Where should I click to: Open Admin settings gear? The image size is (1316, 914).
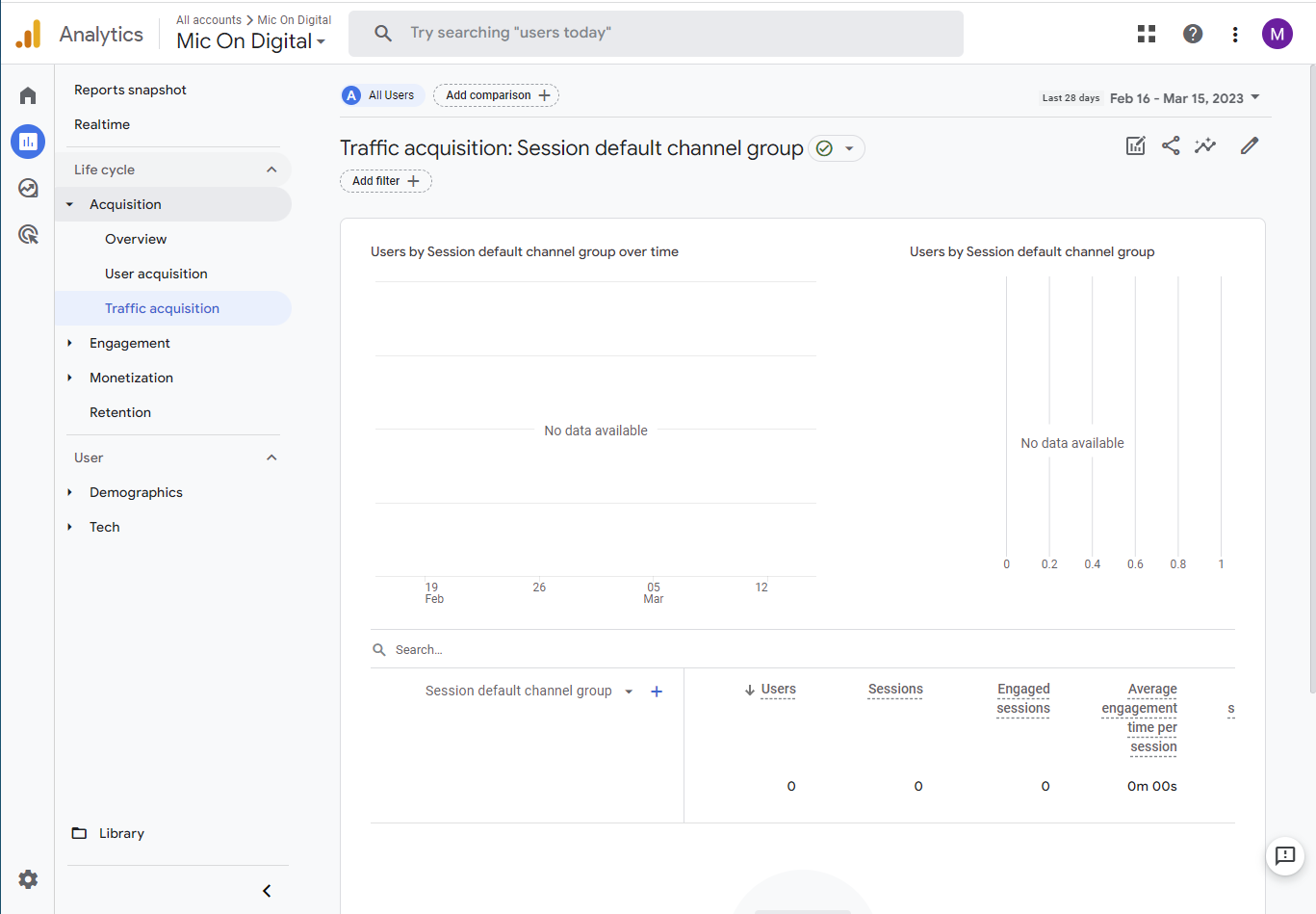28,879
